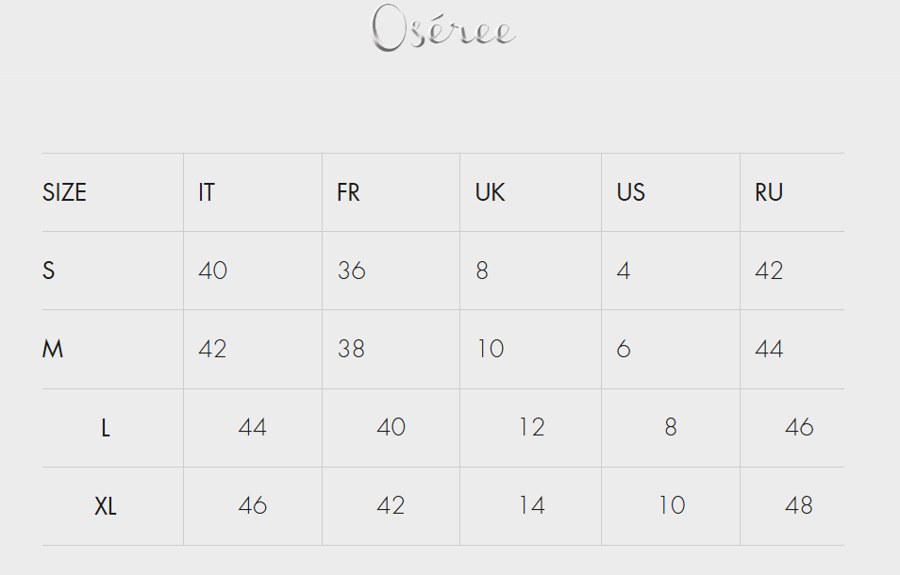Select the XL size row label

[105, 506]
